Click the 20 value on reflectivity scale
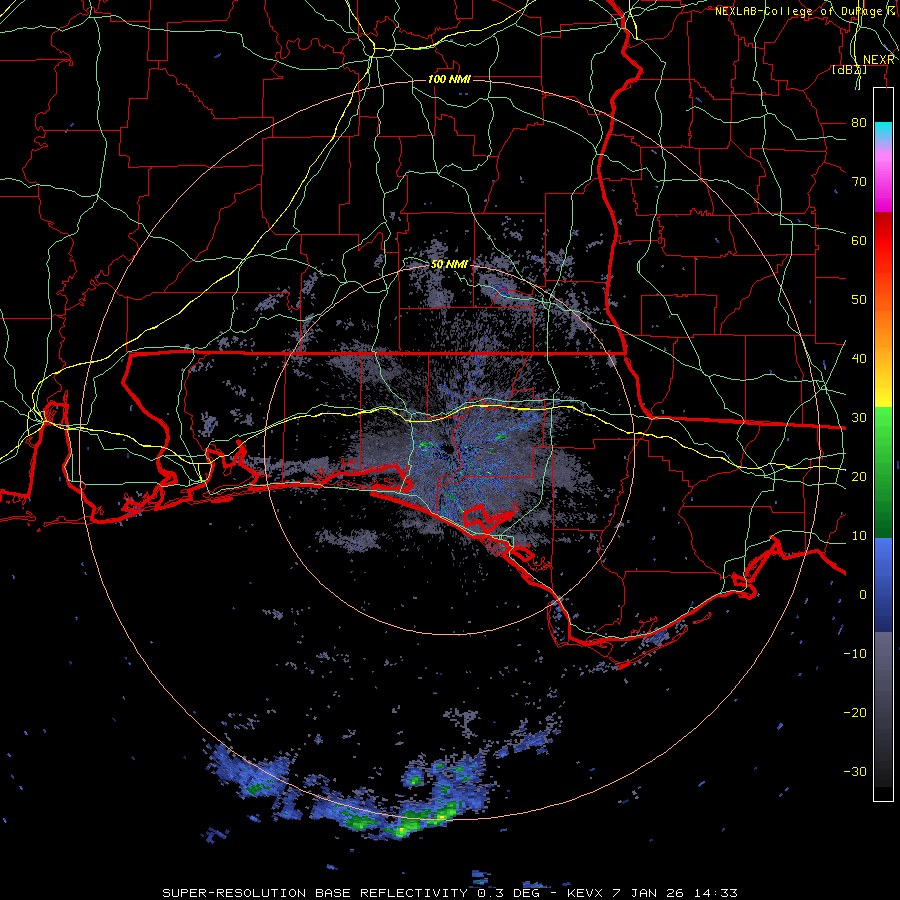Viewport: 900px width, 900px height. pos(859,477)
